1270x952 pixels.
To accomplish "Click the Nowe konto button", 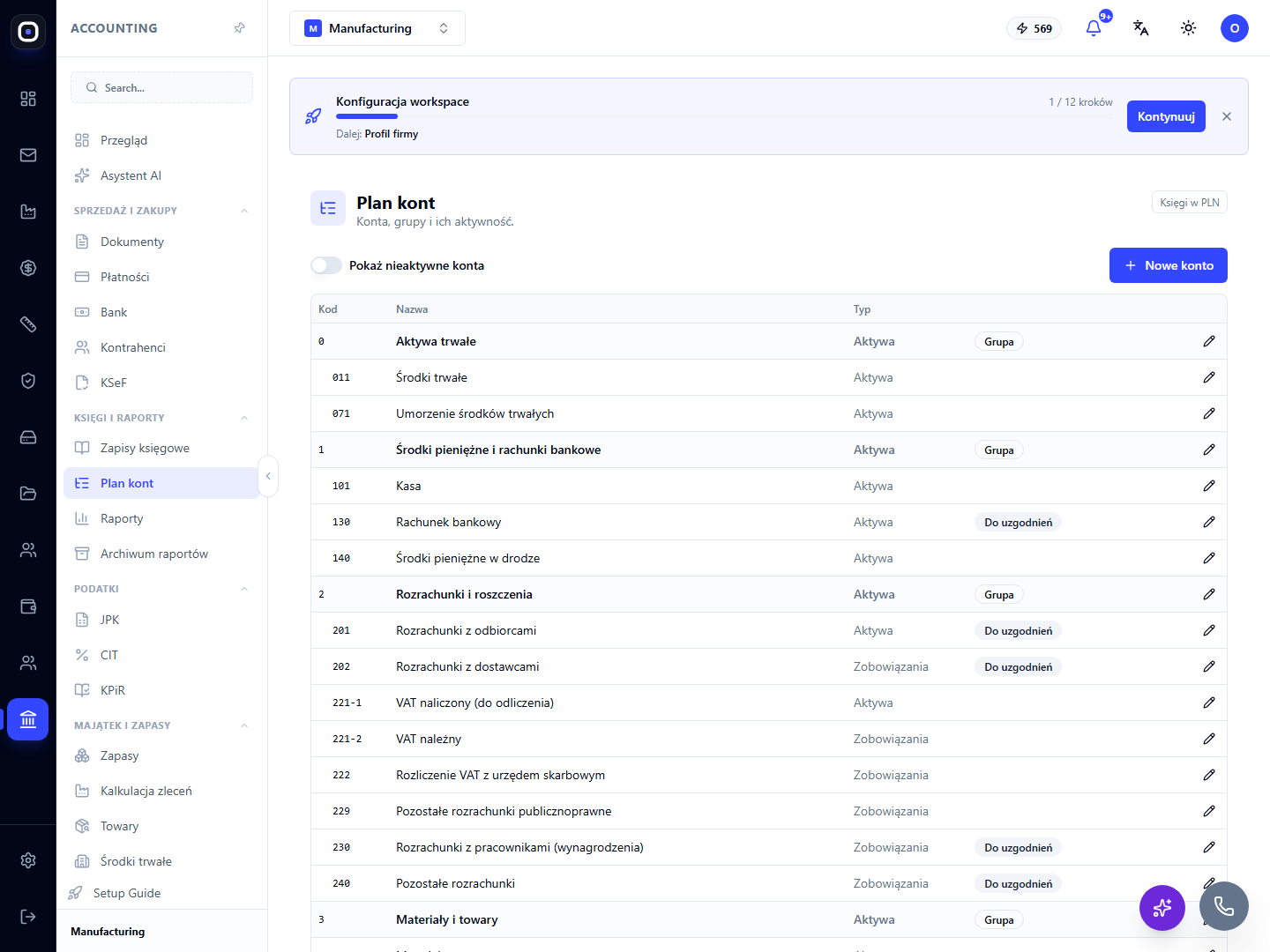I will 1169,265.
